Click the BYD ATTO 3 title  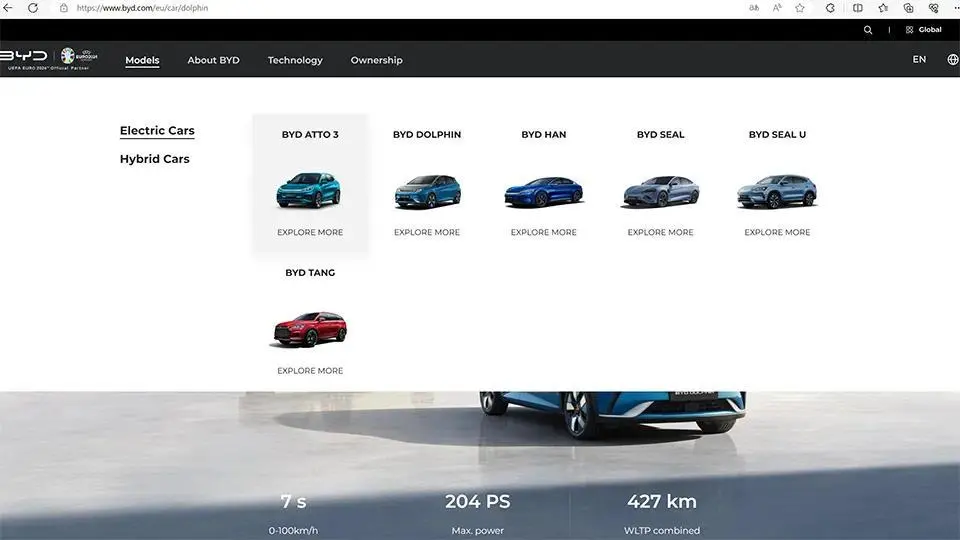click(x=310, y=134)
